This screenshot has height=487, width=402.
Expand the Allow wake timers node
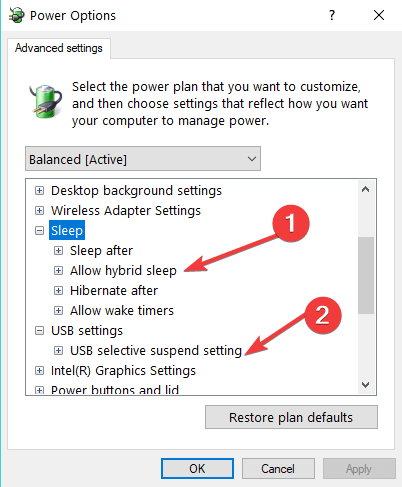(58, 311)
